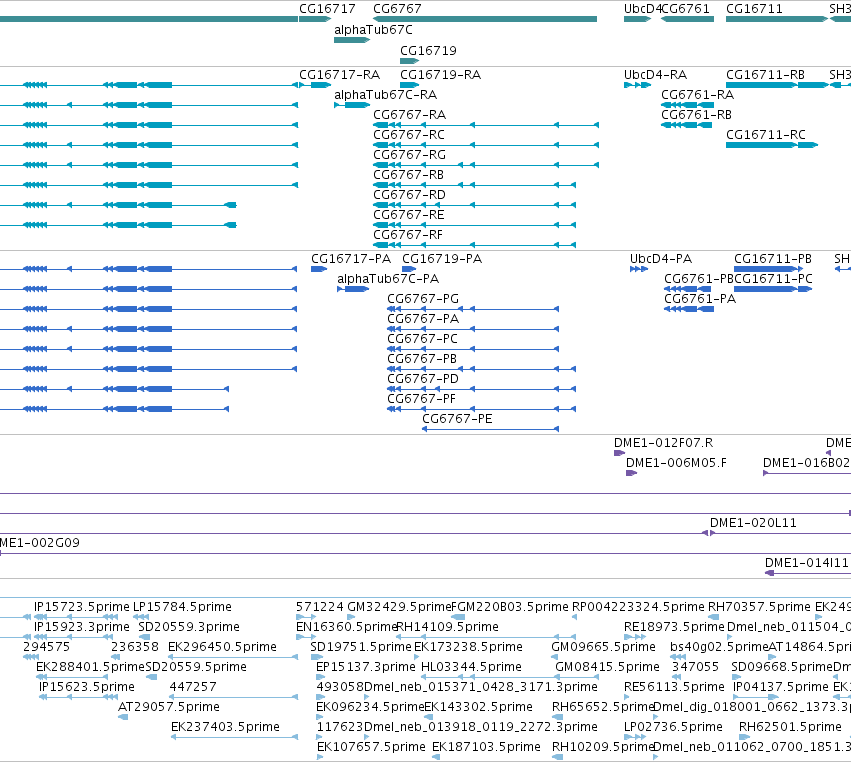Image resolution: width=851 pixels, height=762 pixels.
Task: Select the CG6767-RF transcript label
Action: [x=408, y=235]
